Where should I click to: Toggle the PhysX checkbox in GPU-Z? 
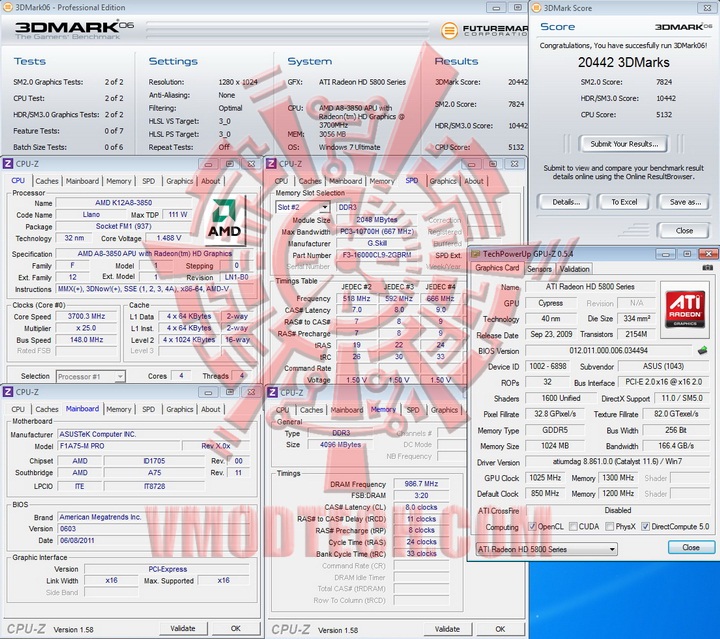(x=609, y=527)
